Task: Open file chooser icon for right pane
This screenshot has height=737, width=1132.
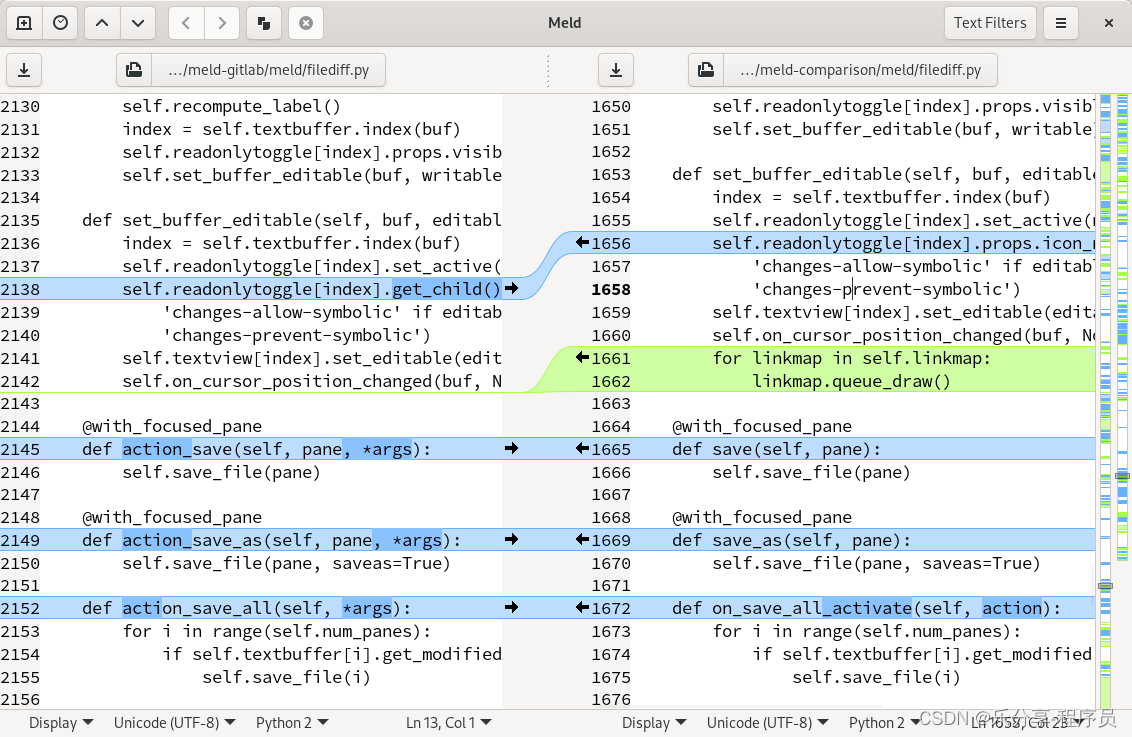Action: coord(706,70)
